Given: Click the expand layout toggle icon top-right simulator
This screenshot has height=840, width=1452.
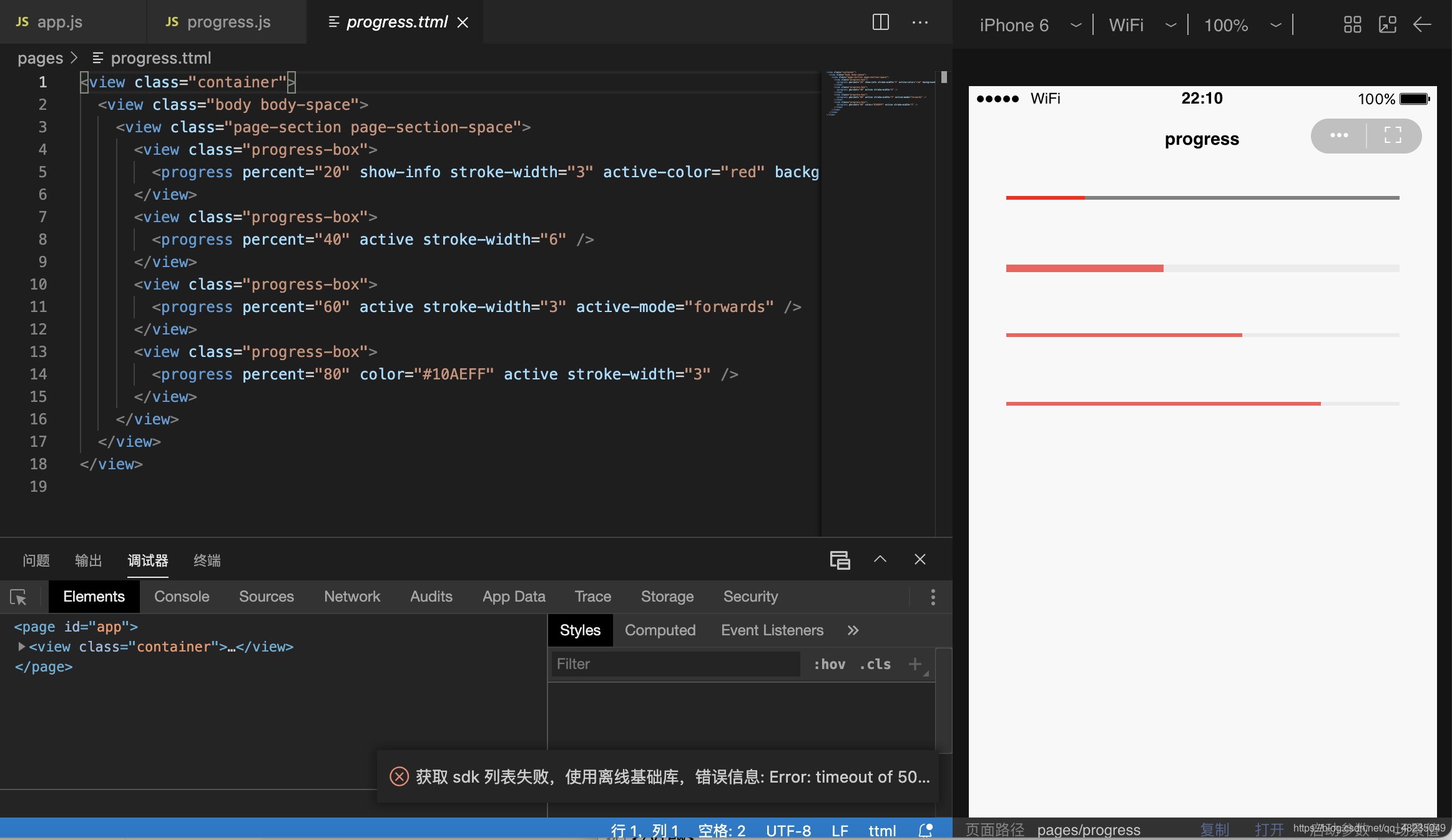Looking at the screenshot, I should [1394, 135].
